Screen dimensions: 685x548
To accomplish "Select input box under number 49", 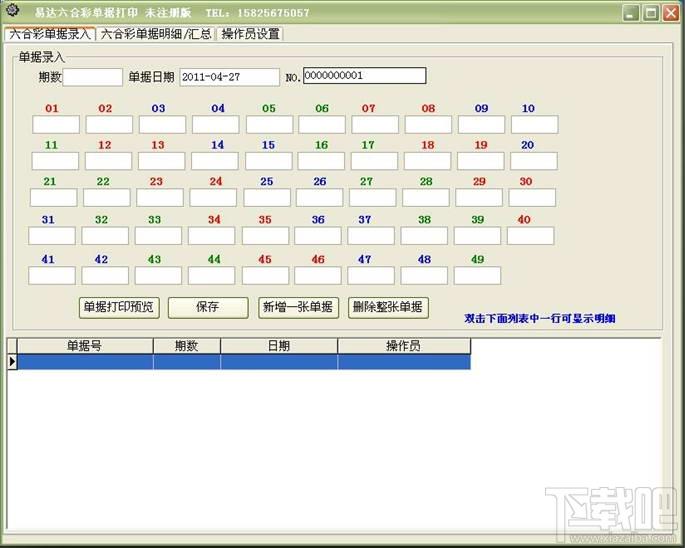I will point(477,276).
